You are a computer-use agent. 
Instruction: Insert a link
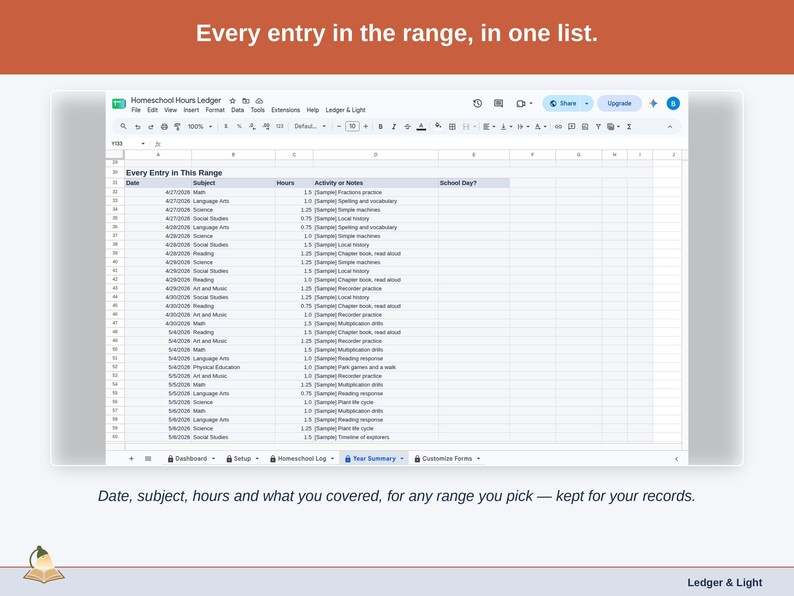[x=558, y=127]
